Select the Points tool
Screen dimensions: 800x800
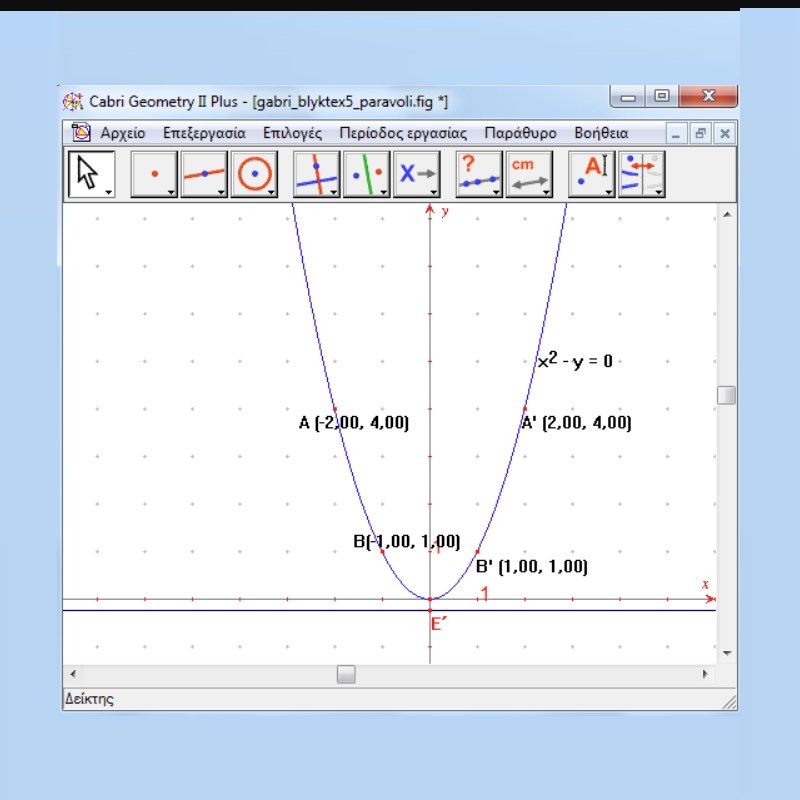coord(154,173)
